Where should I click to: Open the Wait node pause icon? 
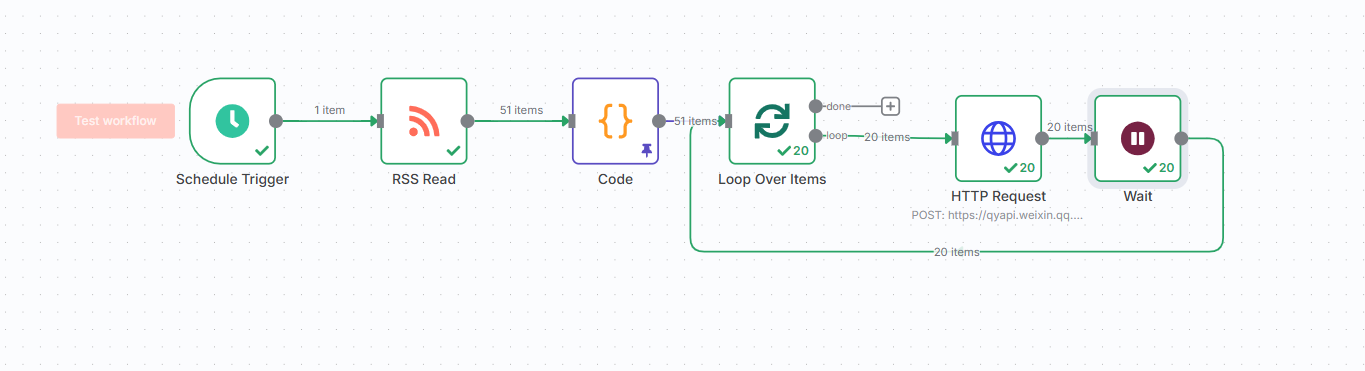coord(1137,138)
